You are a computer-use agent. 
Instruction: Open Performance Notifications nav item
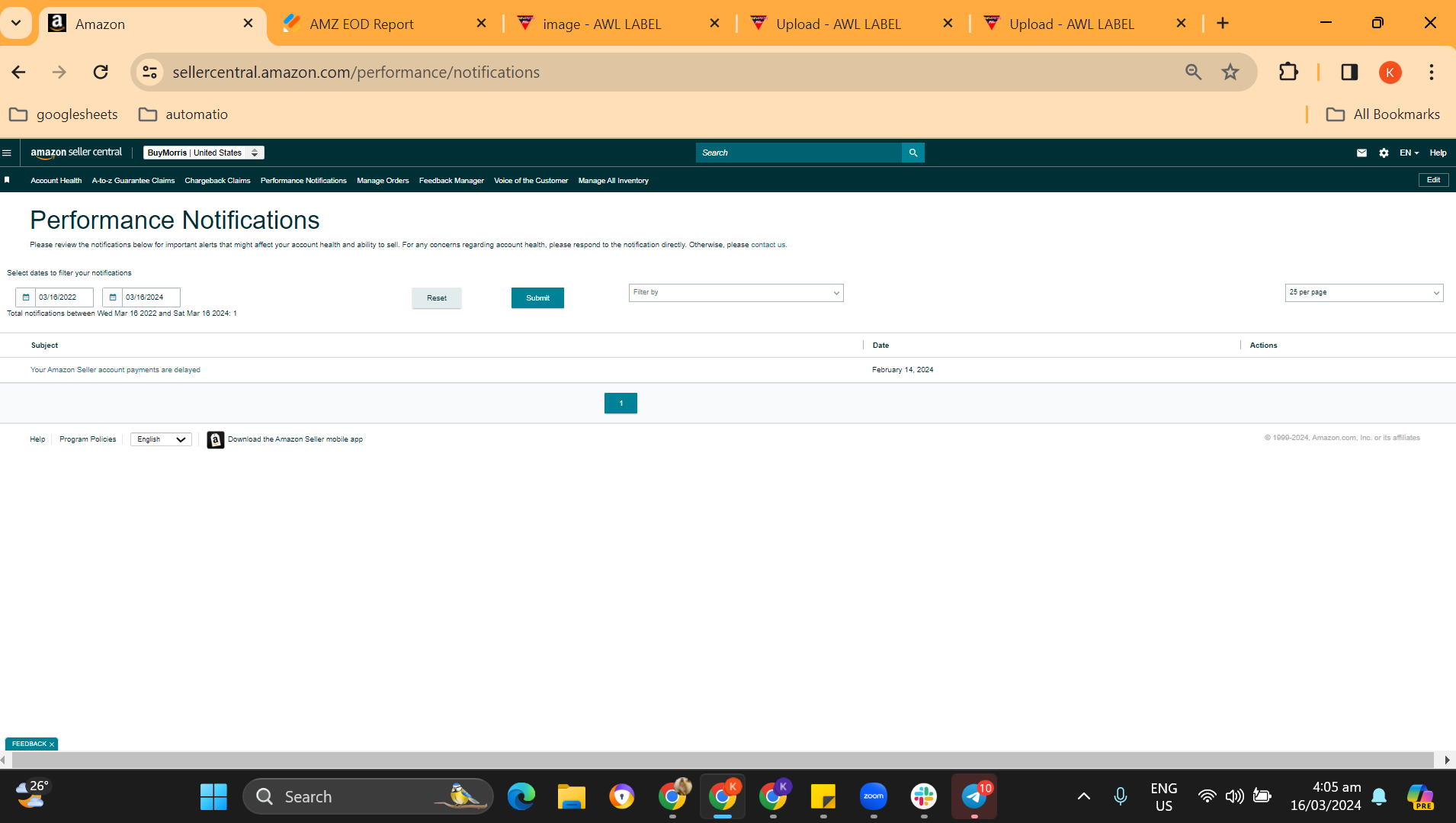tap(303, 181)
